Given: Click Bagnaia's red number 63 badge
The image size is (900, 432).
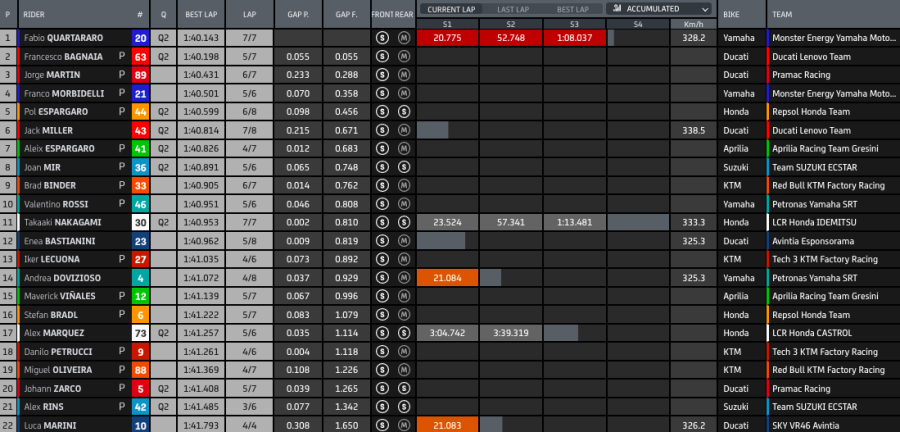Looking at the screenshot, I should coord(140,56).
